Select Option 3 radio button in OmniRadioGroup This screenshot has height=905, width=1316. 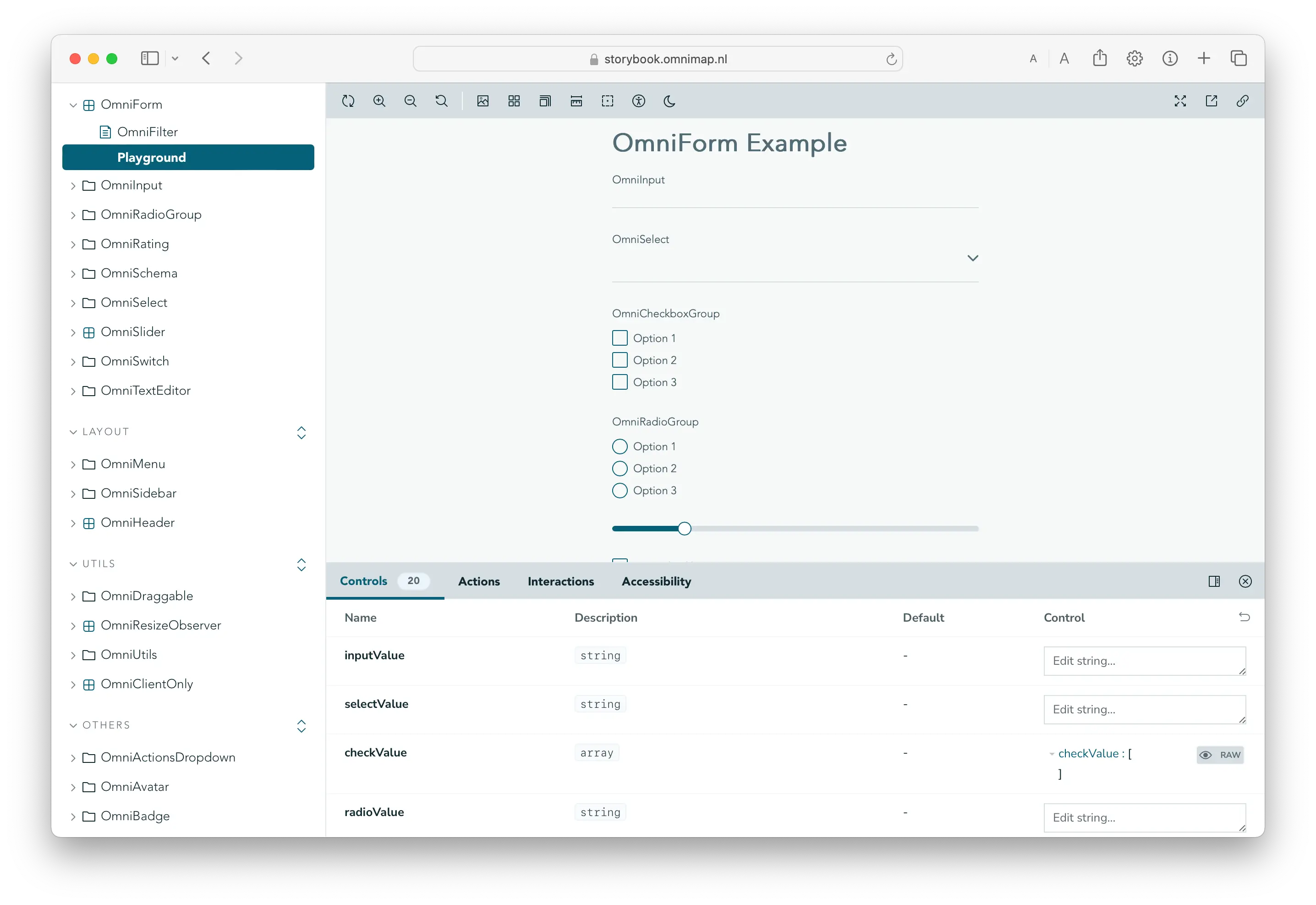620,490
